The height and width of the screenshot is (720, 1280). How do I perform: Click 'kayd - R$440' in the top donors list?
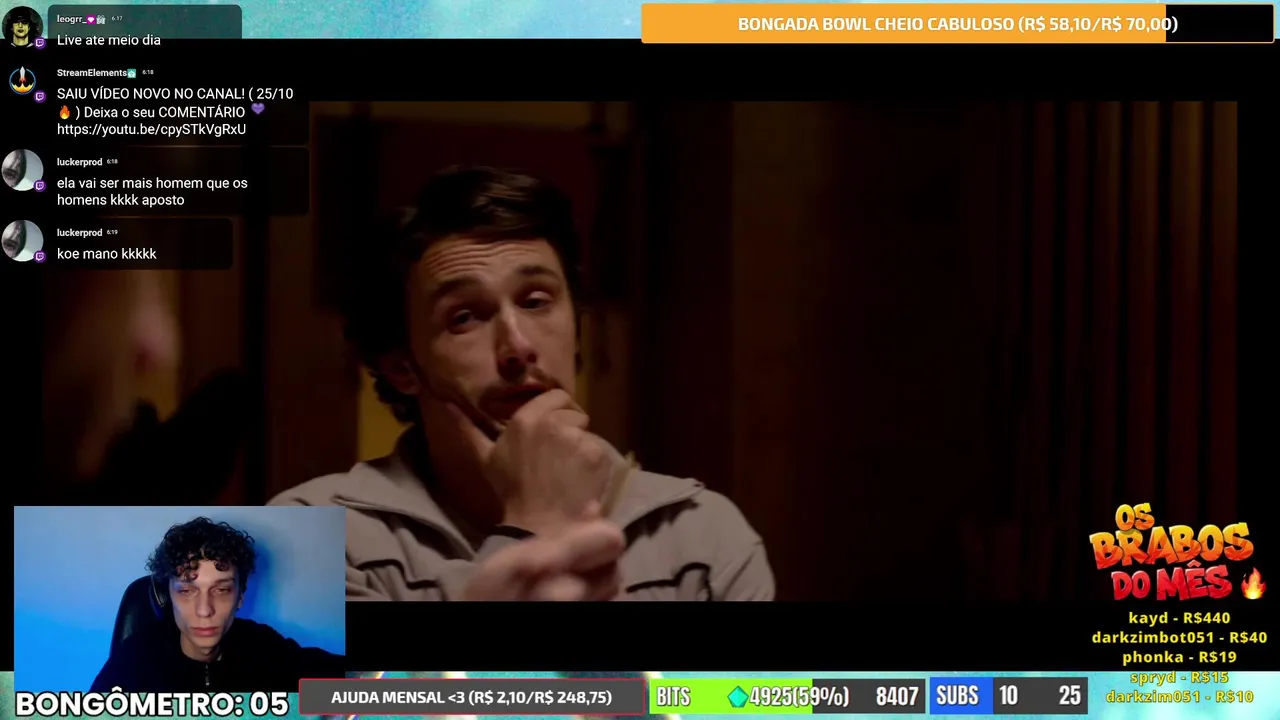tap(1179, 618)
